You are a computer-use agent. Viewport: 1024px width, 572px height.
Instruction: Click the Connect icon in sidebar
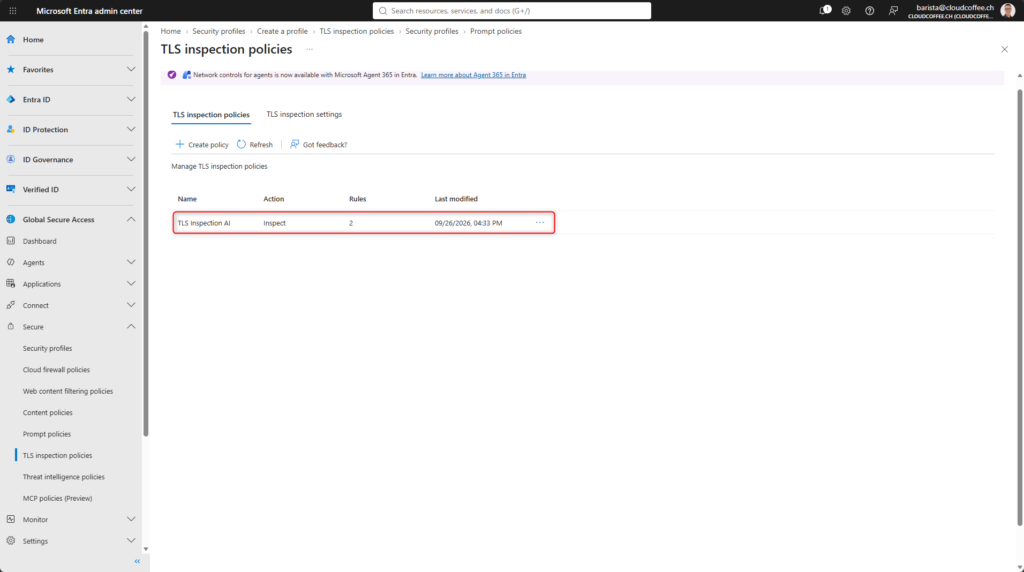(10, 306)
